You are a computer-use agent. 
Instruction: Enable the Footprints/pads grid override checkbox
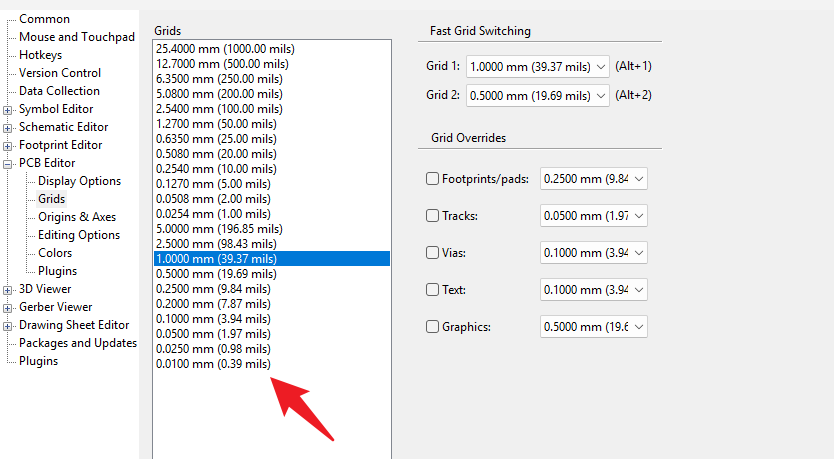[433, 179]
